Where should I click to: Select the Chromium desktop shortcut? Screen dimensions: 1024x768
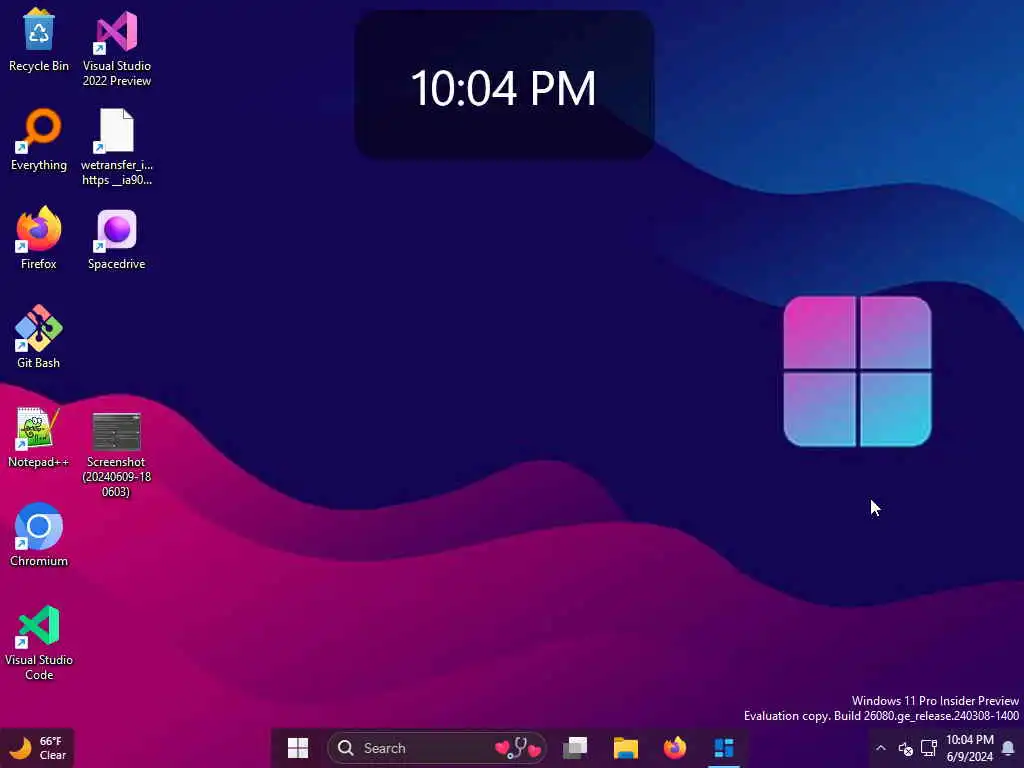(39, 536)
